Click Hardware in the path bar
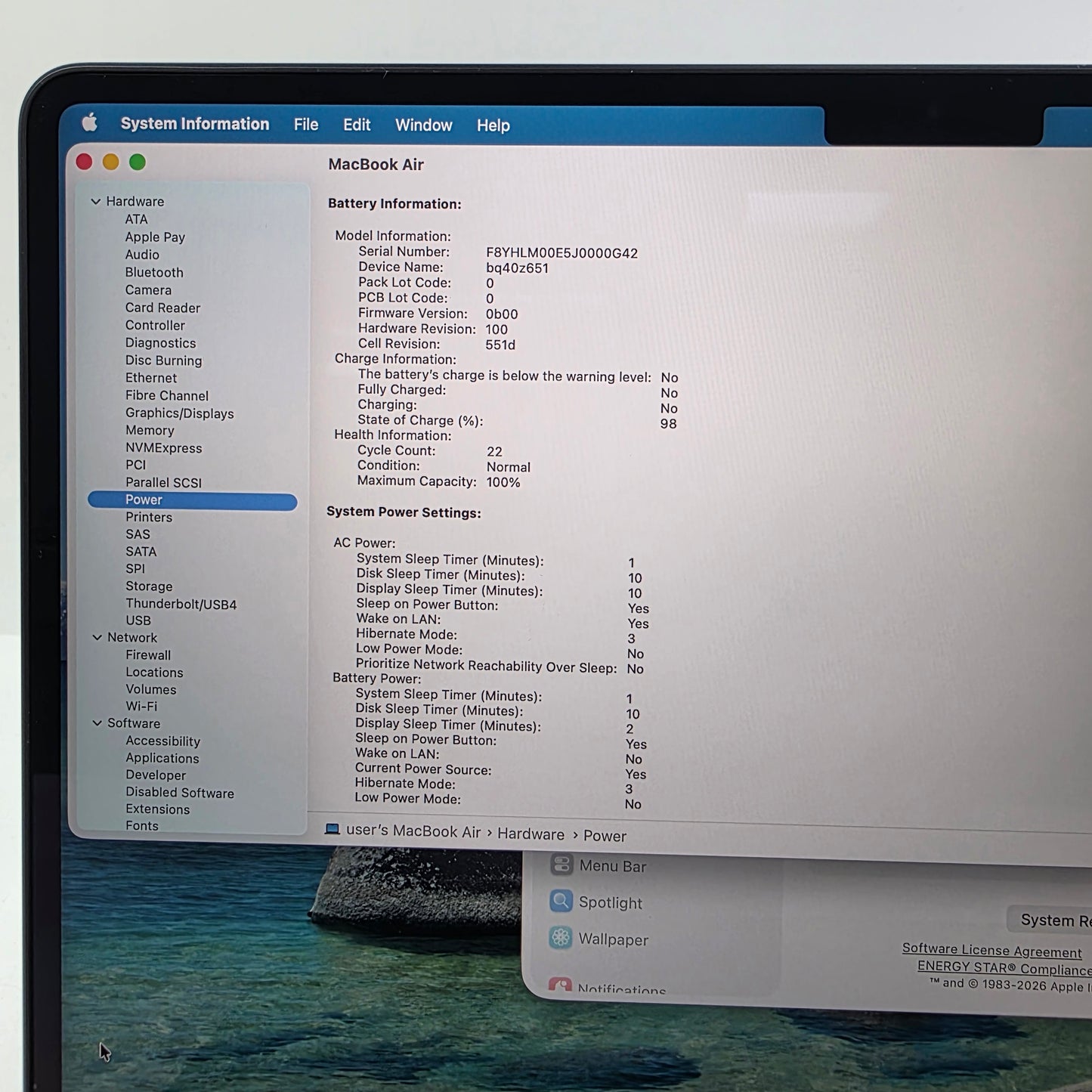The image size is (1092, 1092). (x=531, y=834)
